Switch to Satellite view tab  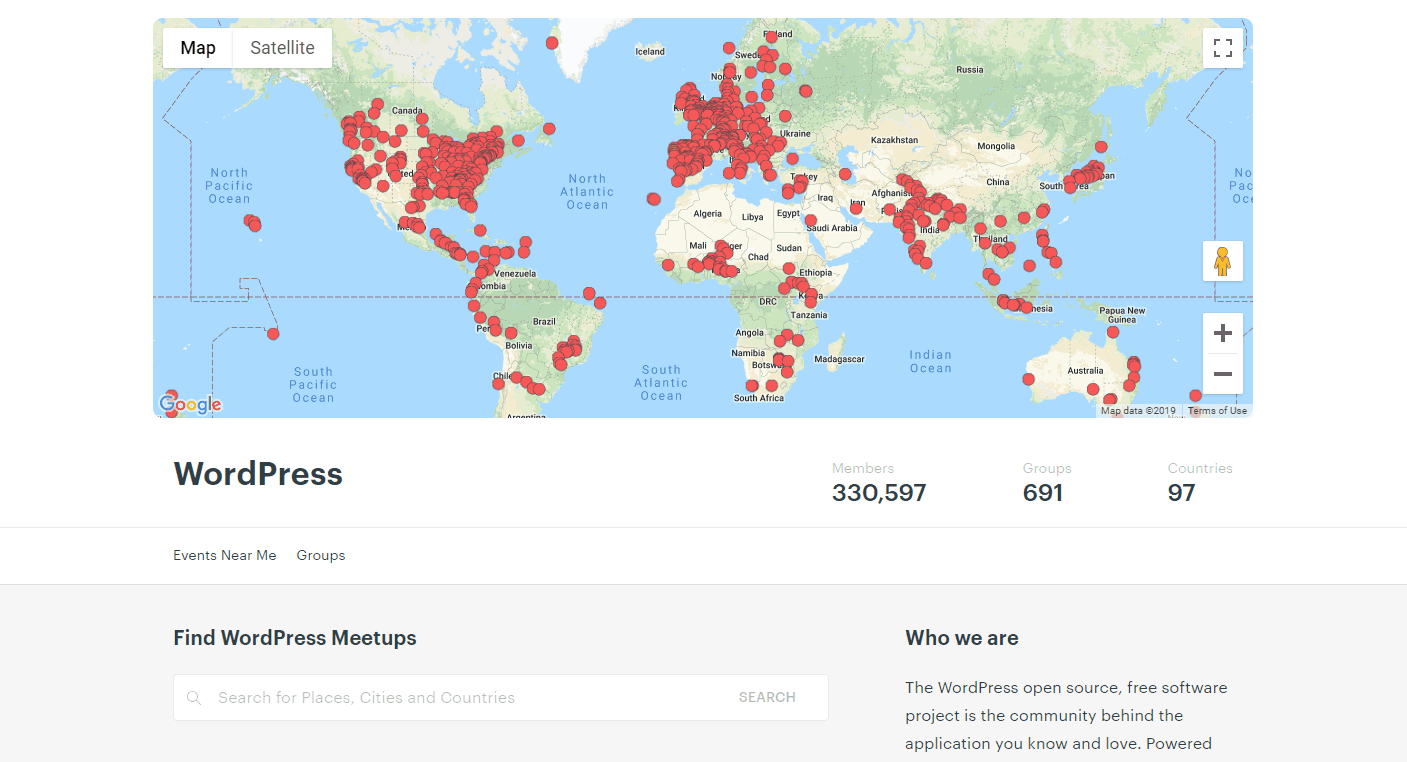282,48
